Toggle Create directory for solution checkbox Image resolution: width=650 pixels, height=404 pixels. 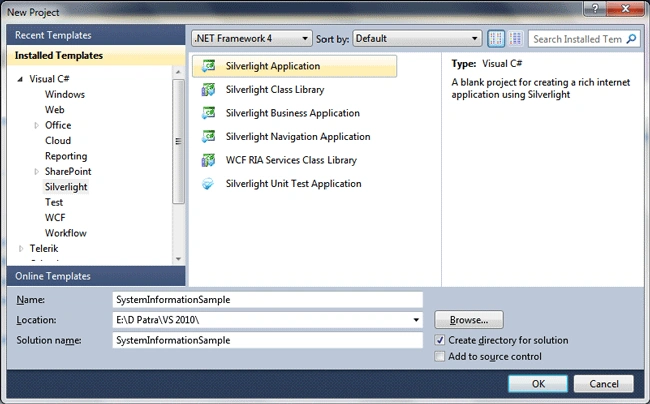439,340
